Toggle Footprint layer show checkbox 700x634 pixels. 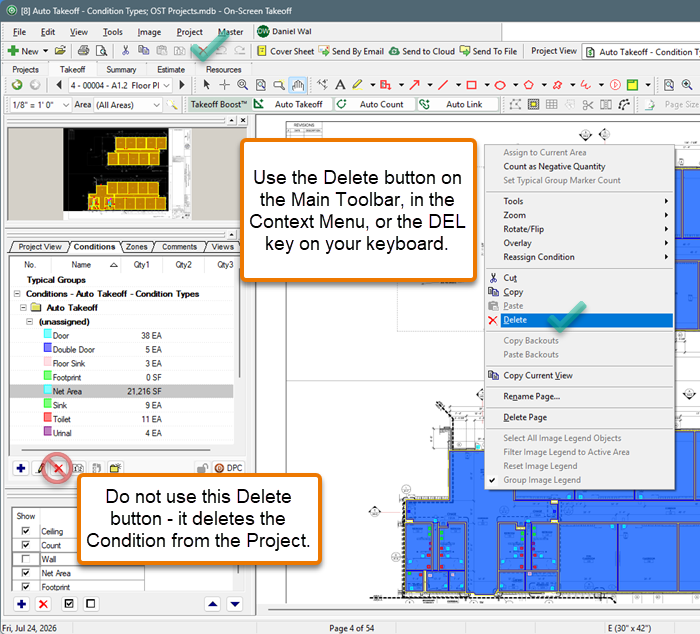pos(26,586)
